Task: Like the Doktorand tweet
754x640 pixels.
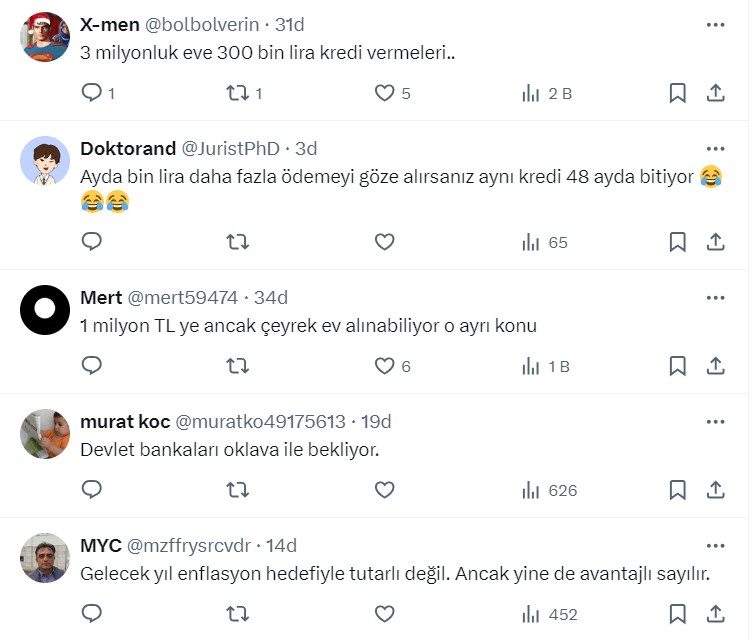Action: pyautogui.click(x=384, y=242)
